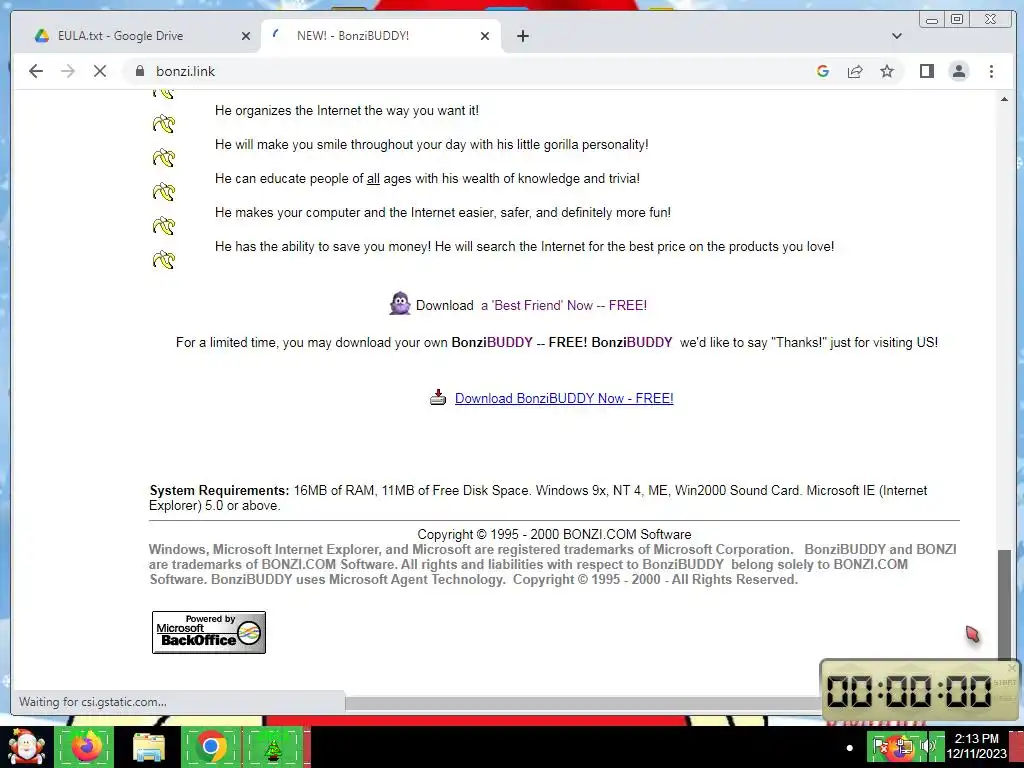1024x768 pixels.
Task: View site information via the lock icon
Action: 140,71
